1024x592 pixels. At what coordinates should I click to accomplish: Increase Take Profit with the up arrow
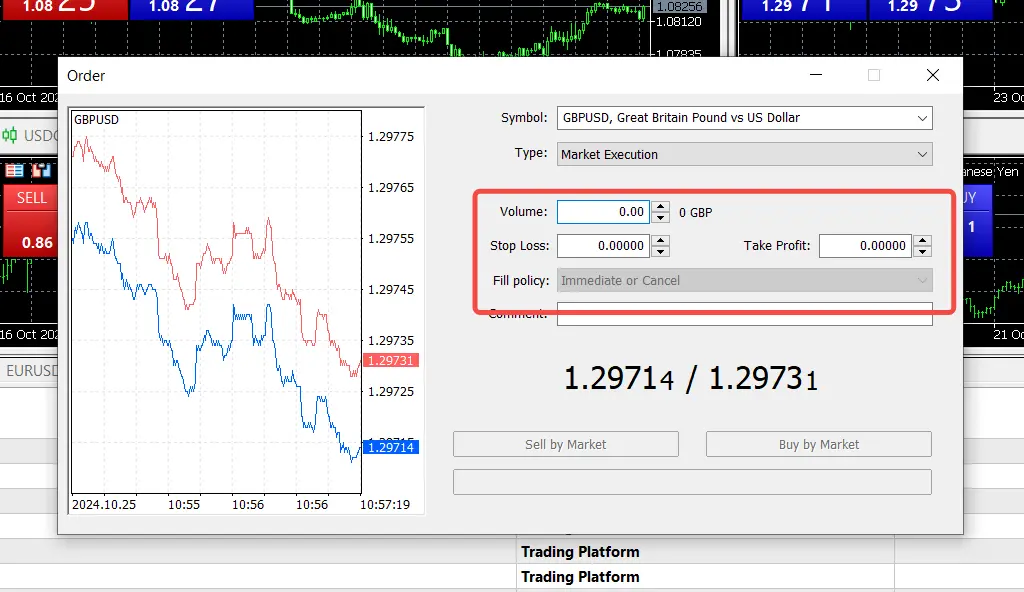click(x=922, y=240)
